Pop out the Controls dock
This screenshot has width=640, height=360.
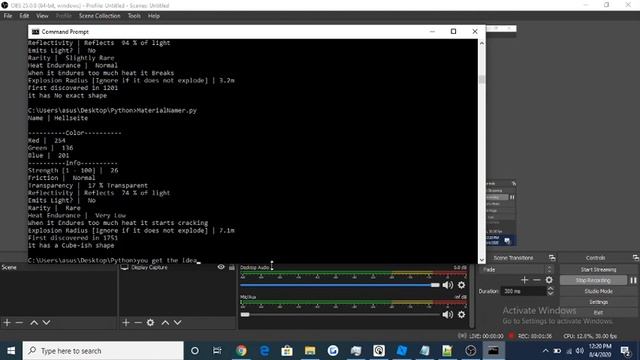[636, 258]
